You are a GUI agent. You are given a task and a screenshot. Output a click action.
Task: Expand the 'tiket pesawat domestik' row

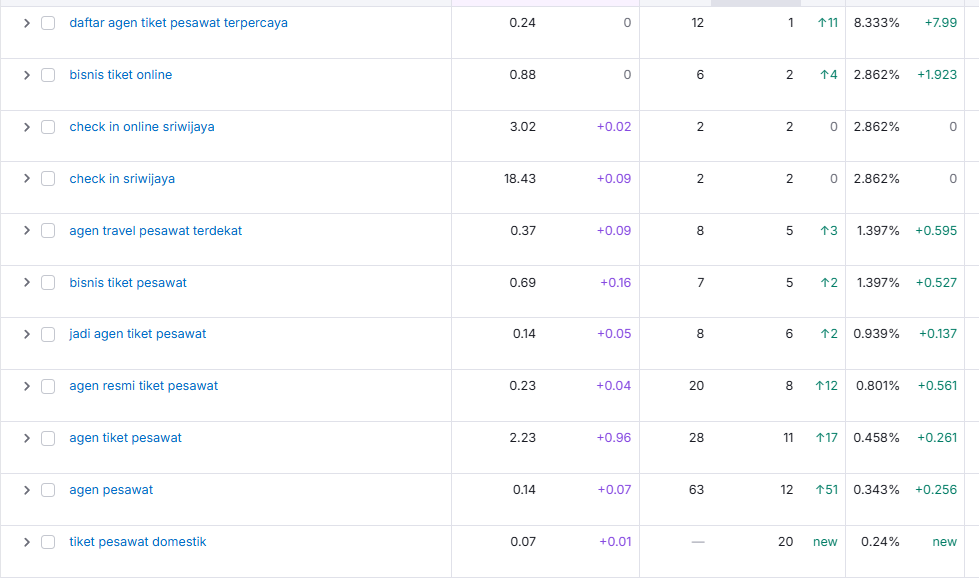click(27, 542)
